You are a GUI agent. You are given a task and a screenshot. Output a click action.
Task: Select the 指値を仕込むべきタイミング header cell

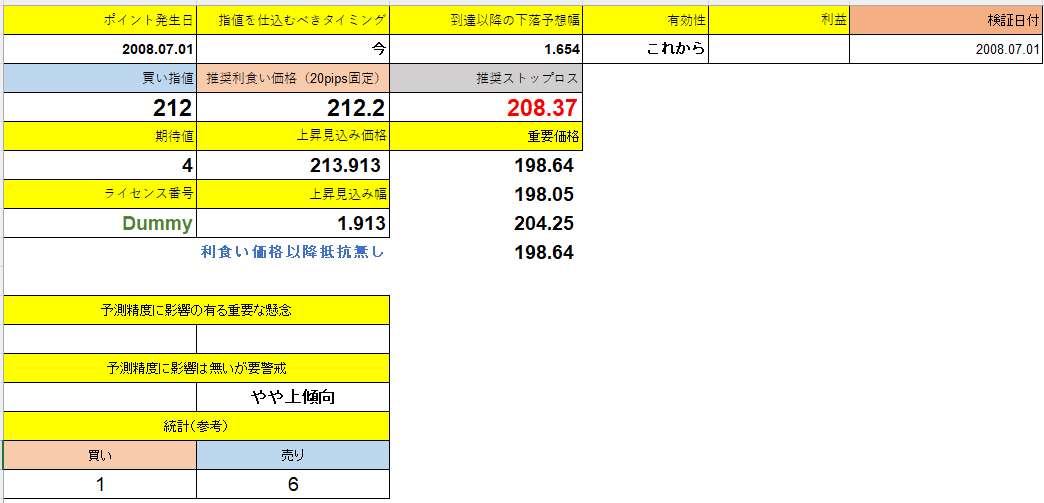pos(293,20)
